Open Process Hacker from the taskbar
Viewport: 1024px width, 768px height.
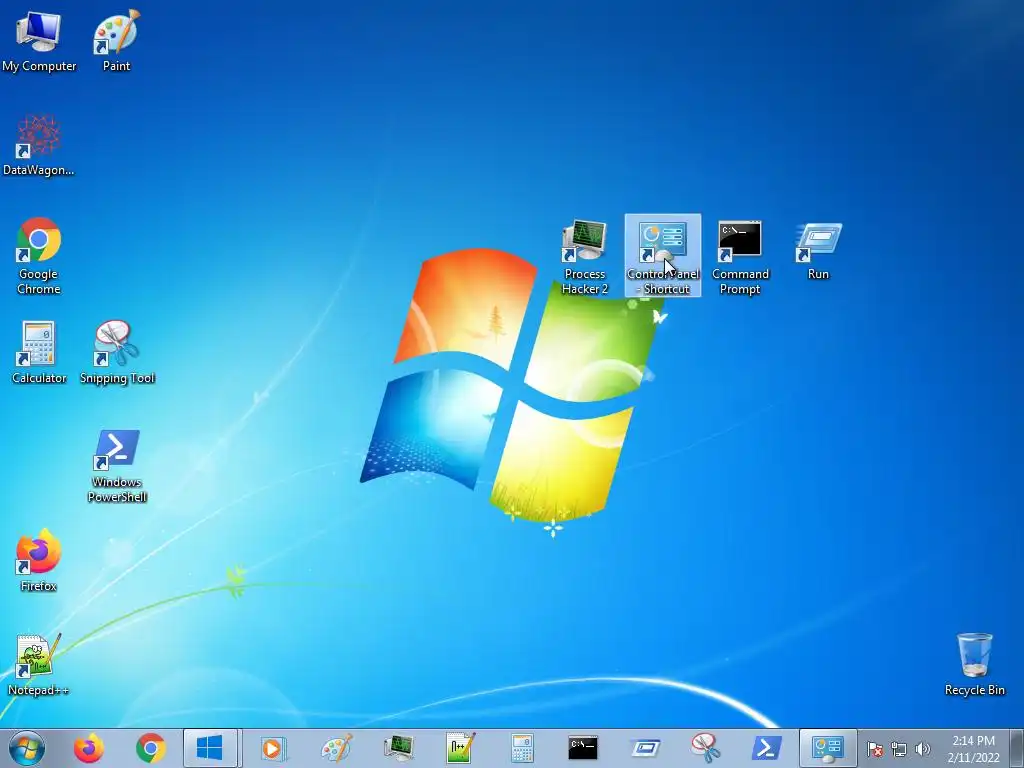(x=398, y=748)
